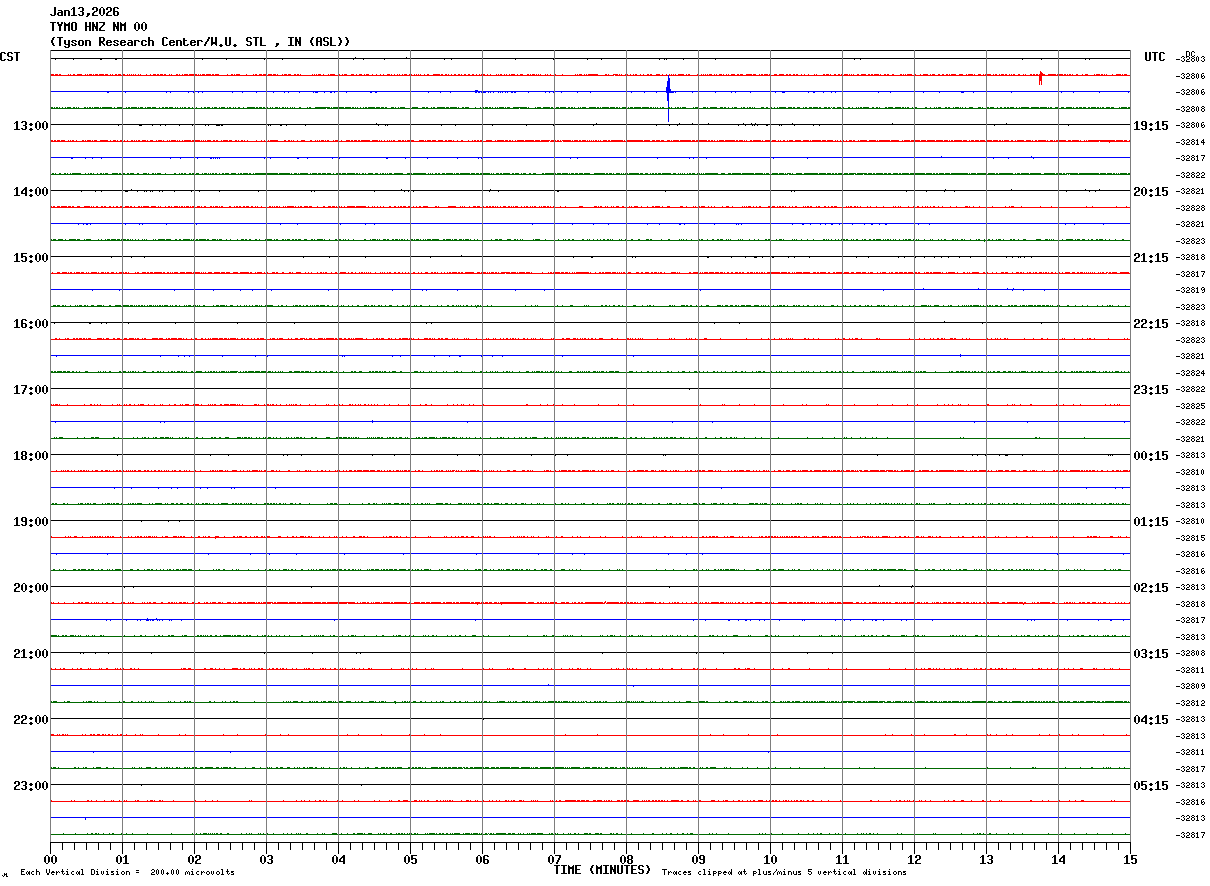Click the Each Vertical Division scale note
The width and height of the screenshot is (1210, 886).
point(127,872)
